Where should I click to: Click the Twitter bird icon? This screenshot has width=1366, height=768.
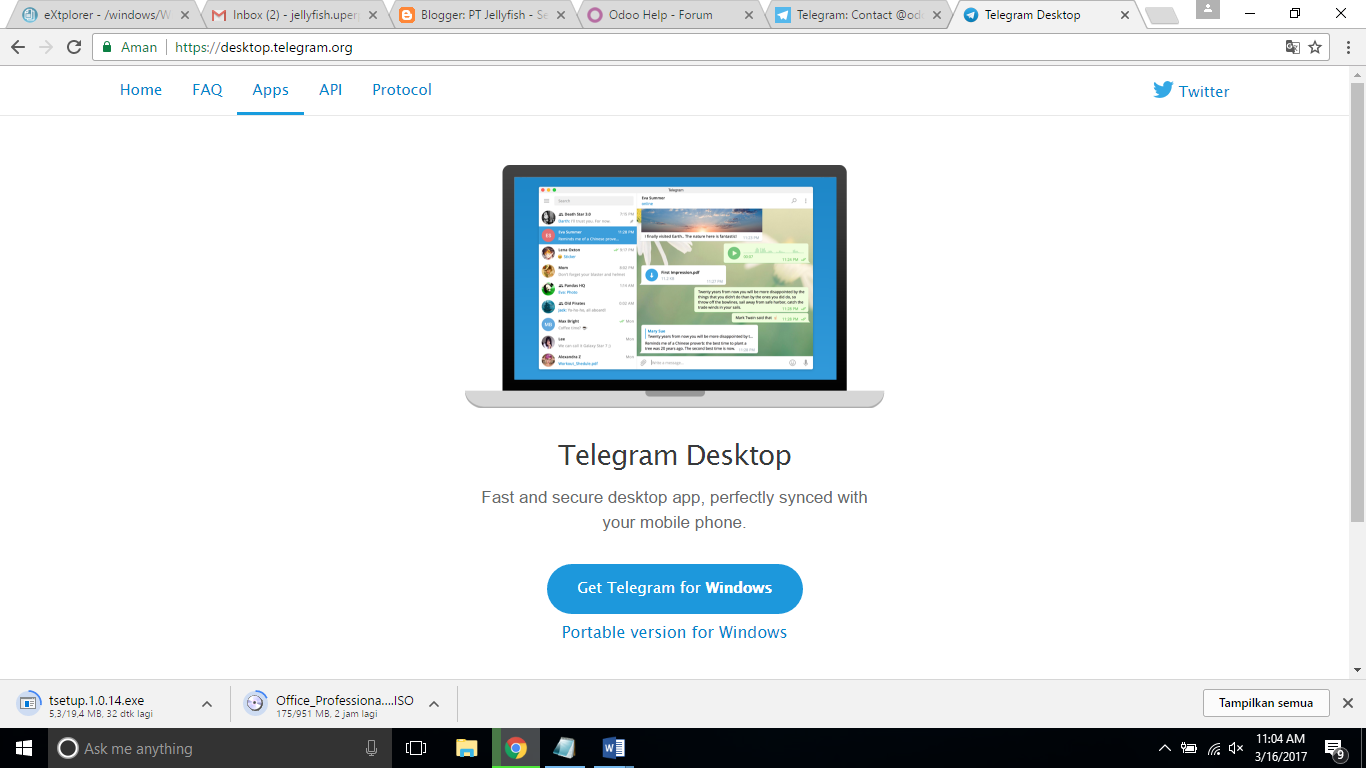tap(1163, 89)
